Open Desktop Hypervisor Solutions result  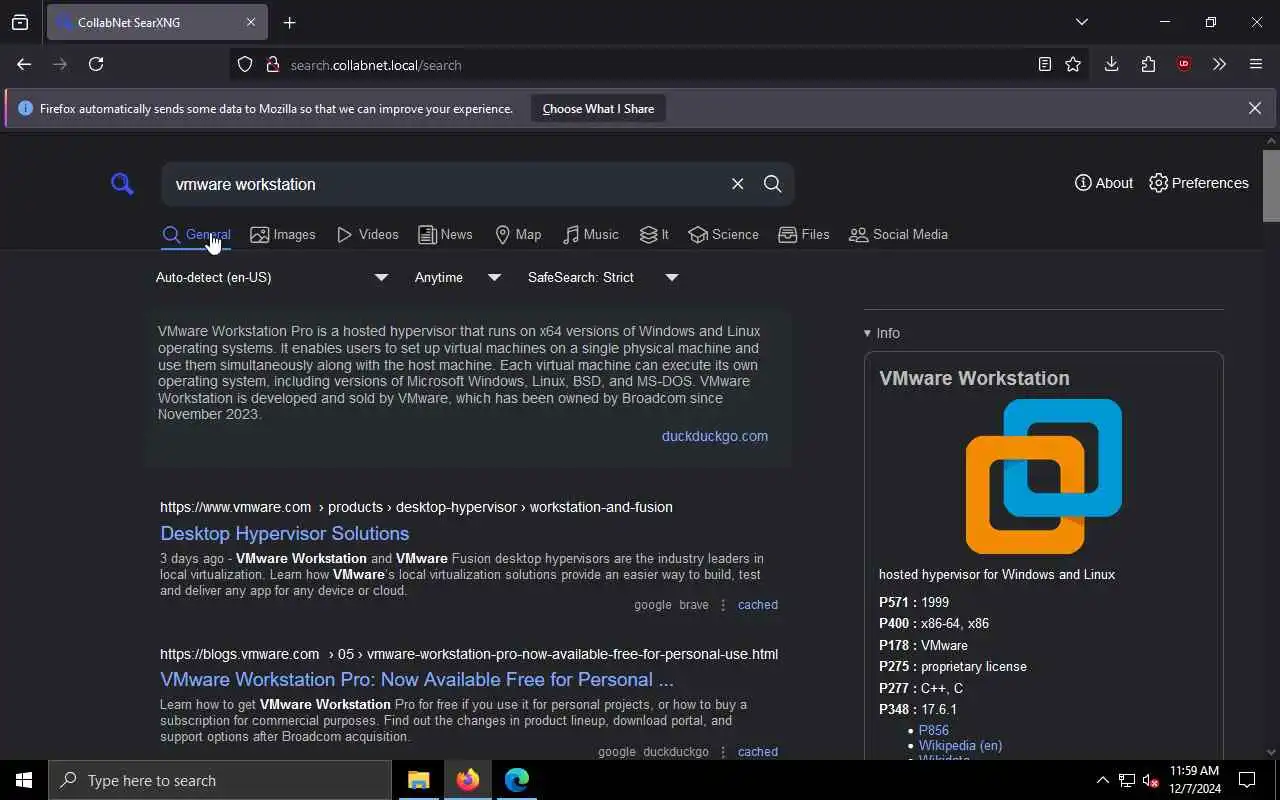(x=284, y=534)
